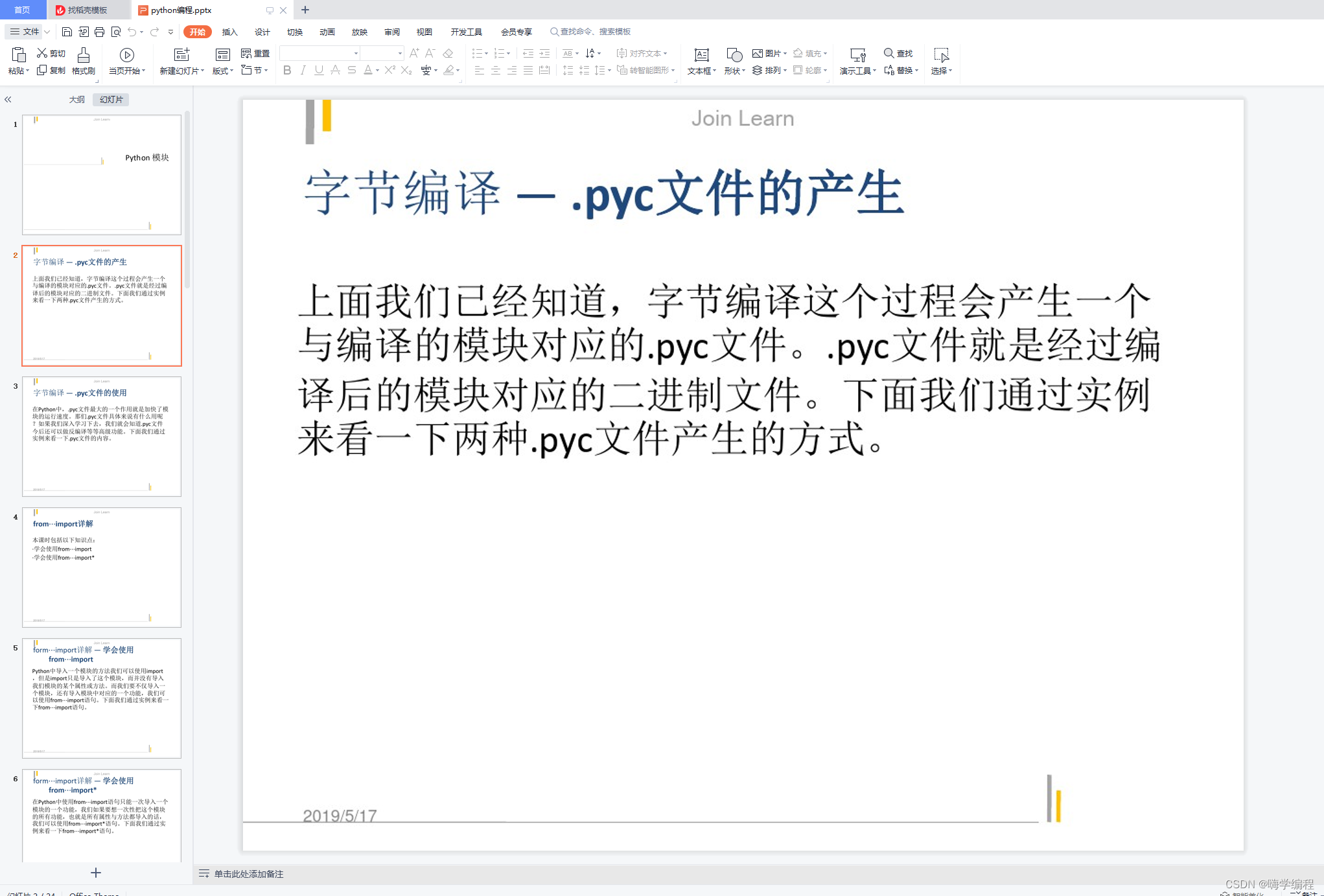The height and width of the screenshot is (896, 1324).
Task: Open the View (视图) ribbon tab
Action: (x=424, y=32)
